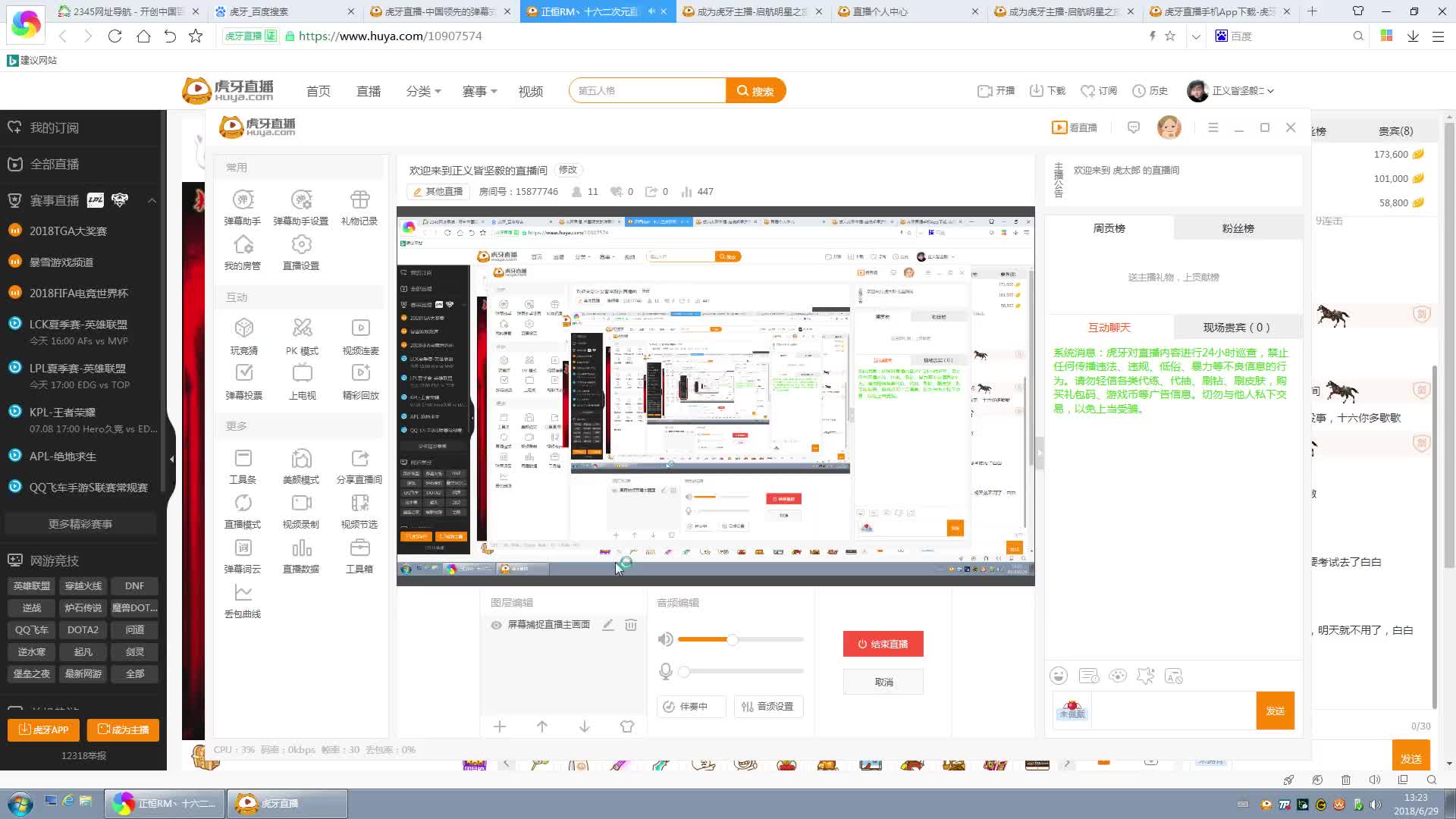This screenshot has width=1456, height=819.
Task: Click the 搜索 search button
Action: pos(755,91)
